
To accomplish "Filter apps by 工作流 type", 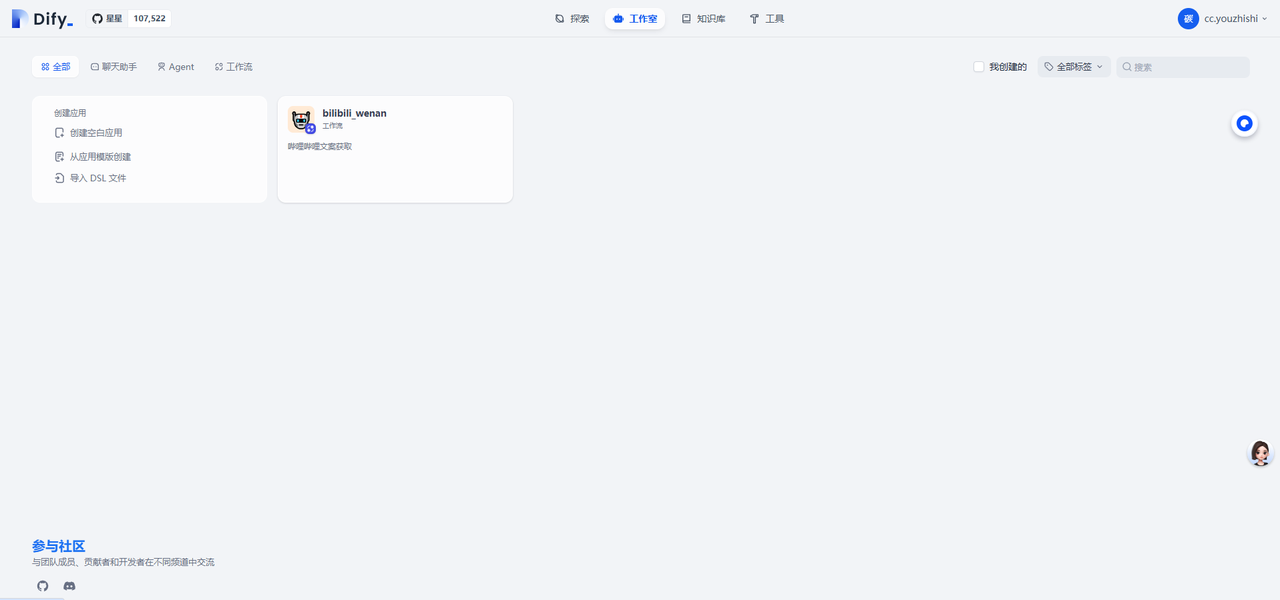I will (x=233, y=67).
